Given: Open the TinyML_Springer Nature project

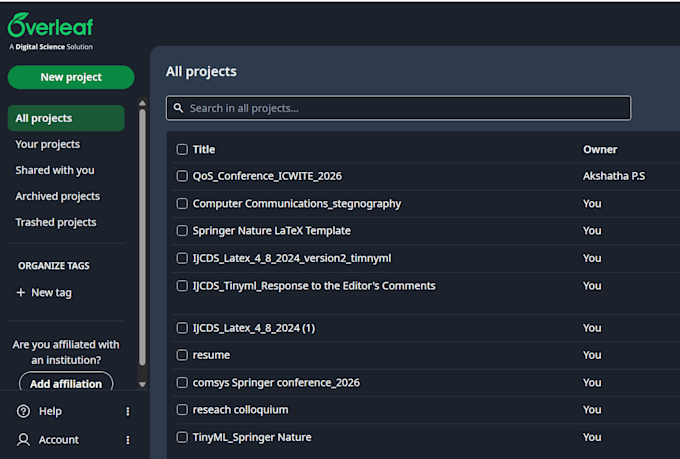Looking at the screenshot, I should 252,437.
